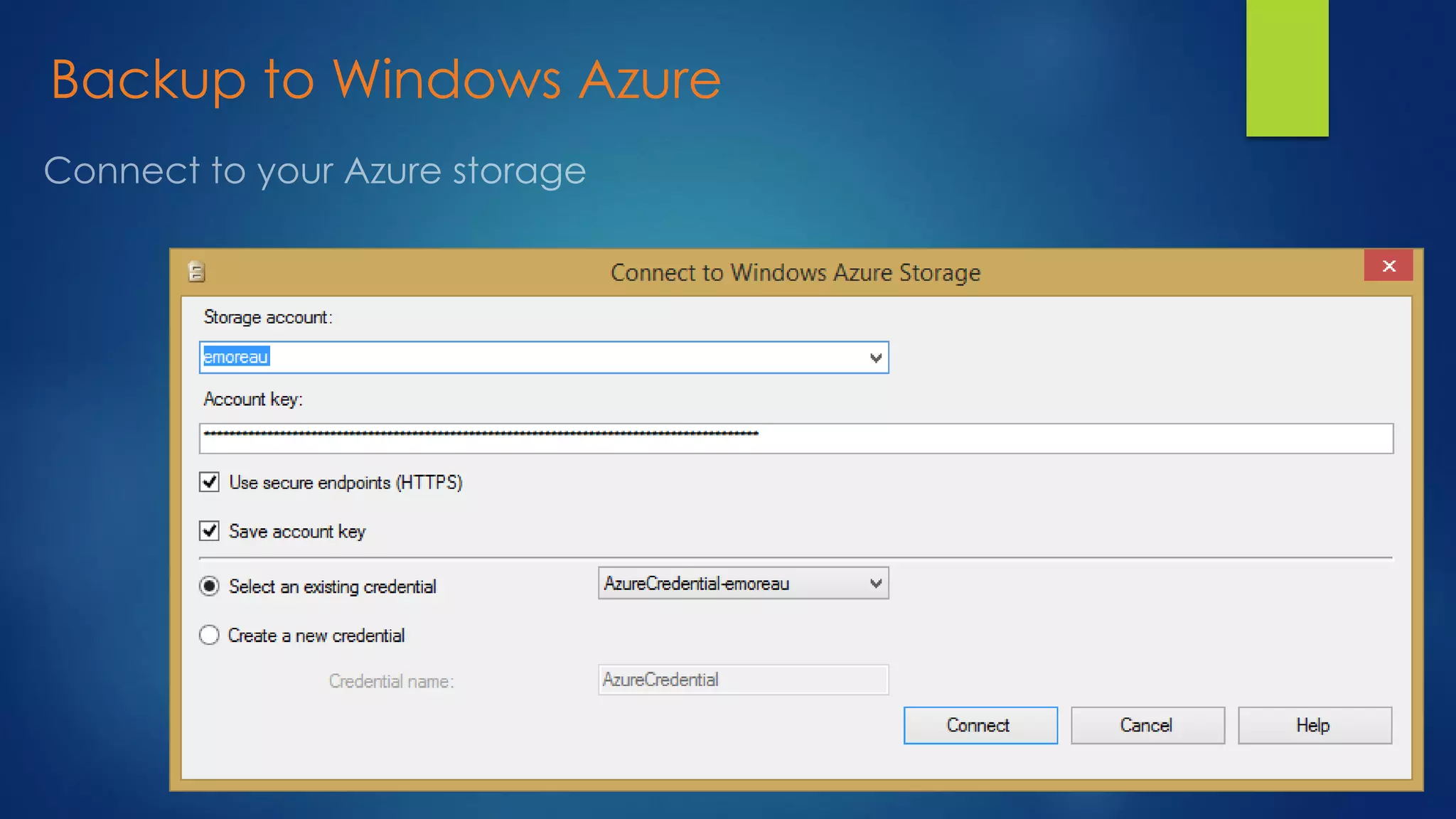Click the "Account key:" label

253,400
